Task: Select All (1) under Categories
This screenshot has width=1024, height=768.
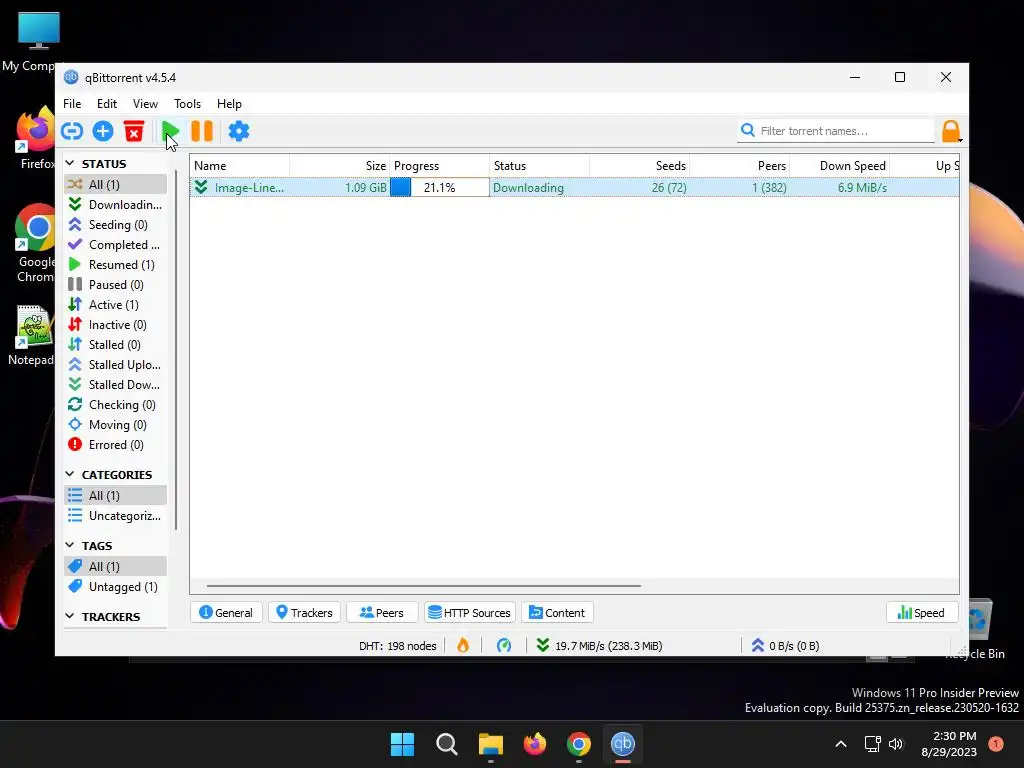Action: [116, 496]
